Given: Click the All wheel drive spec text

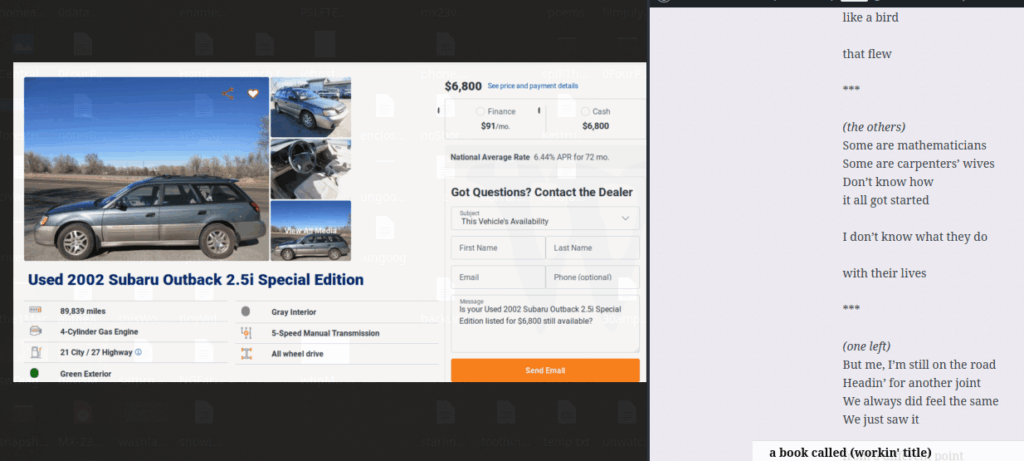Looking at the screenshot, I should click(297, 354).
